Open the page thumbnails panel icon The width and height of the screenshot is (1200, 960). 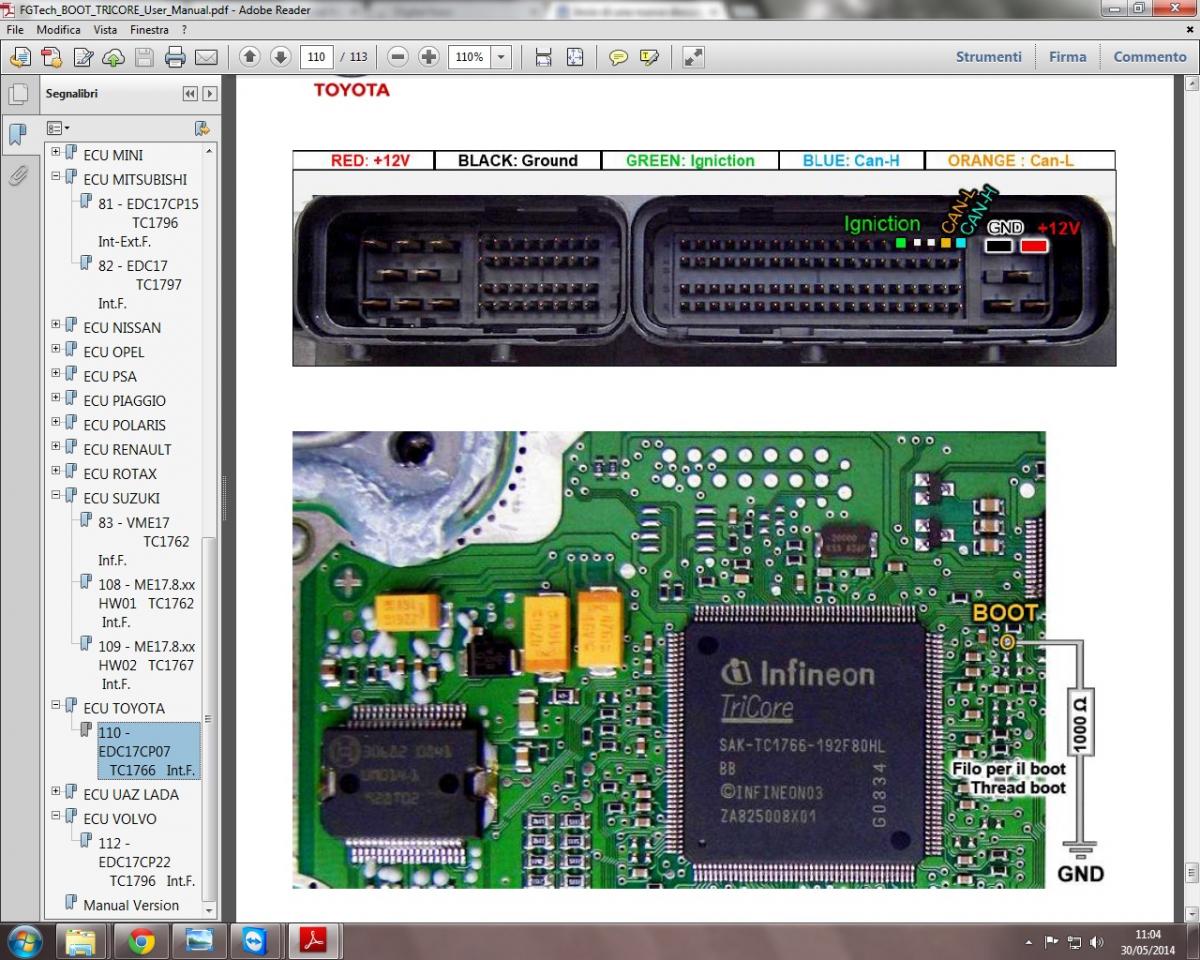17,94
